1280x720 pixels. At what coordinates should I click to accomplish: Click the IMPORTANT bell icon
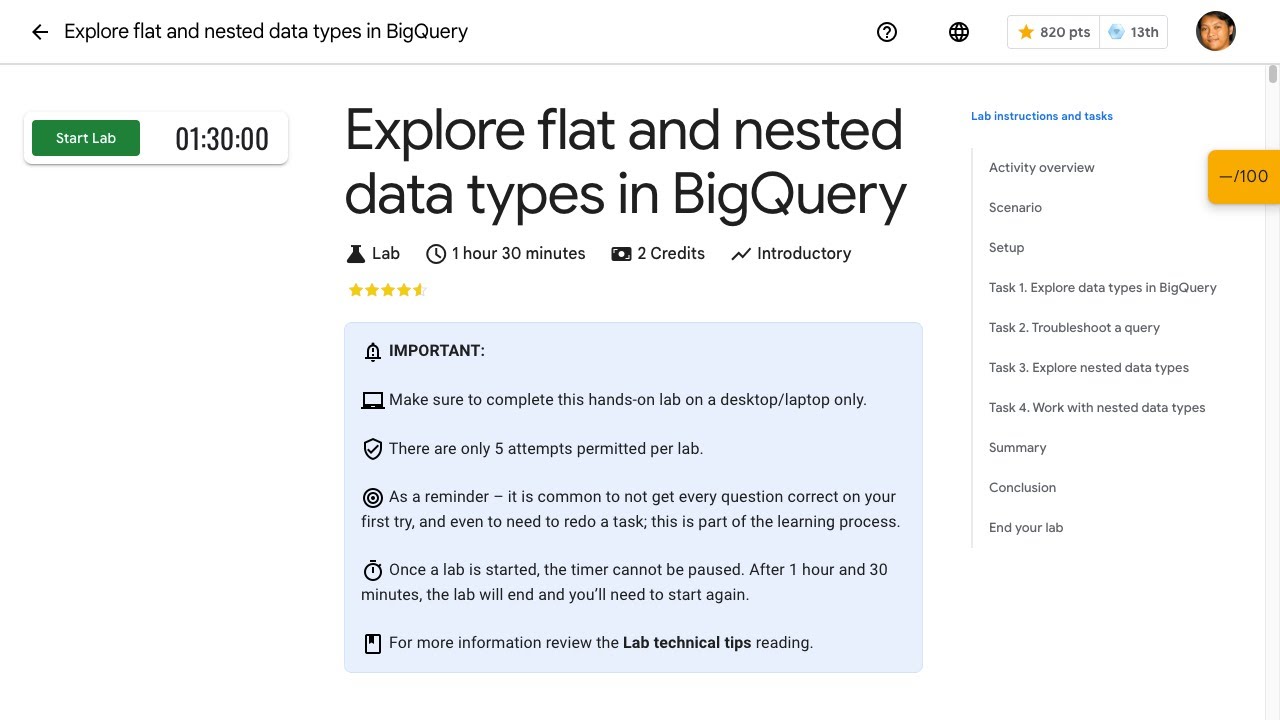click(x=373, y=351)
